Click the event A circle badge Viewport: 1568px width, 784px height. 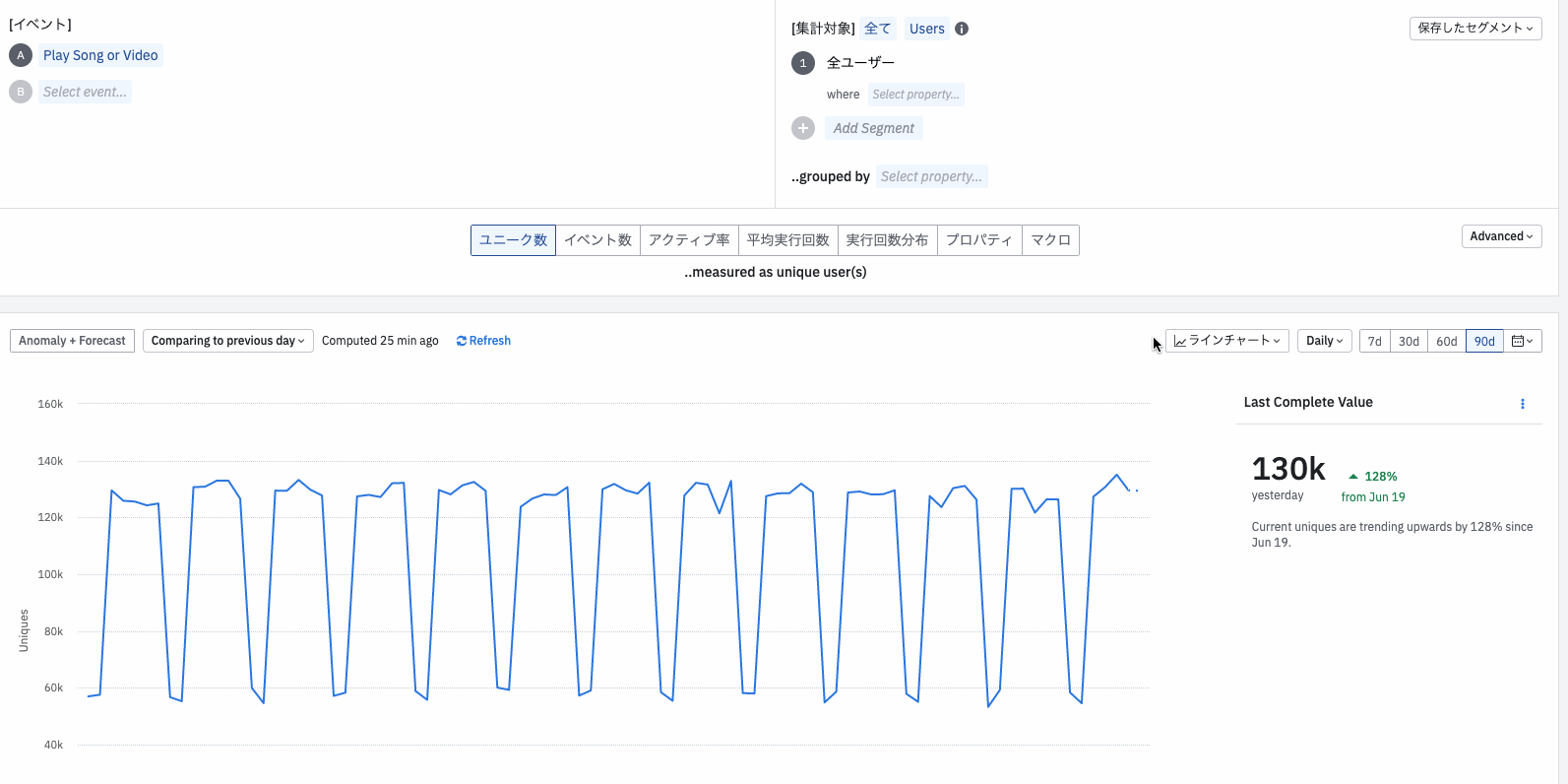pyautogui.click(x=21, y=55)
